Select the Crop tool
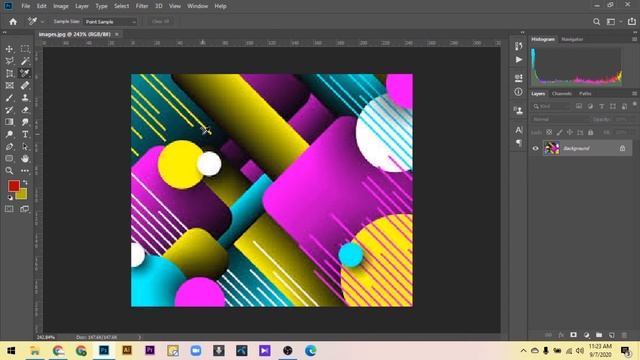This screenshot has width=640, height=360. point(9,73)
